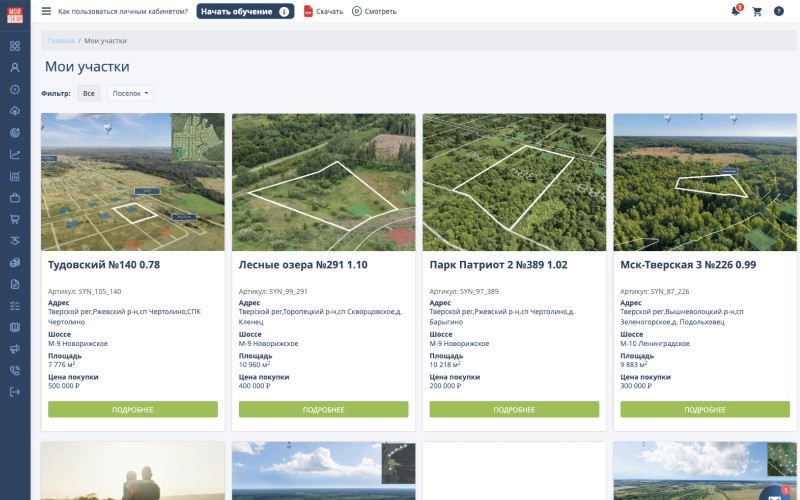Click the logout icon in sidebar
800x500 pixels.
click(x=15, y=392)
